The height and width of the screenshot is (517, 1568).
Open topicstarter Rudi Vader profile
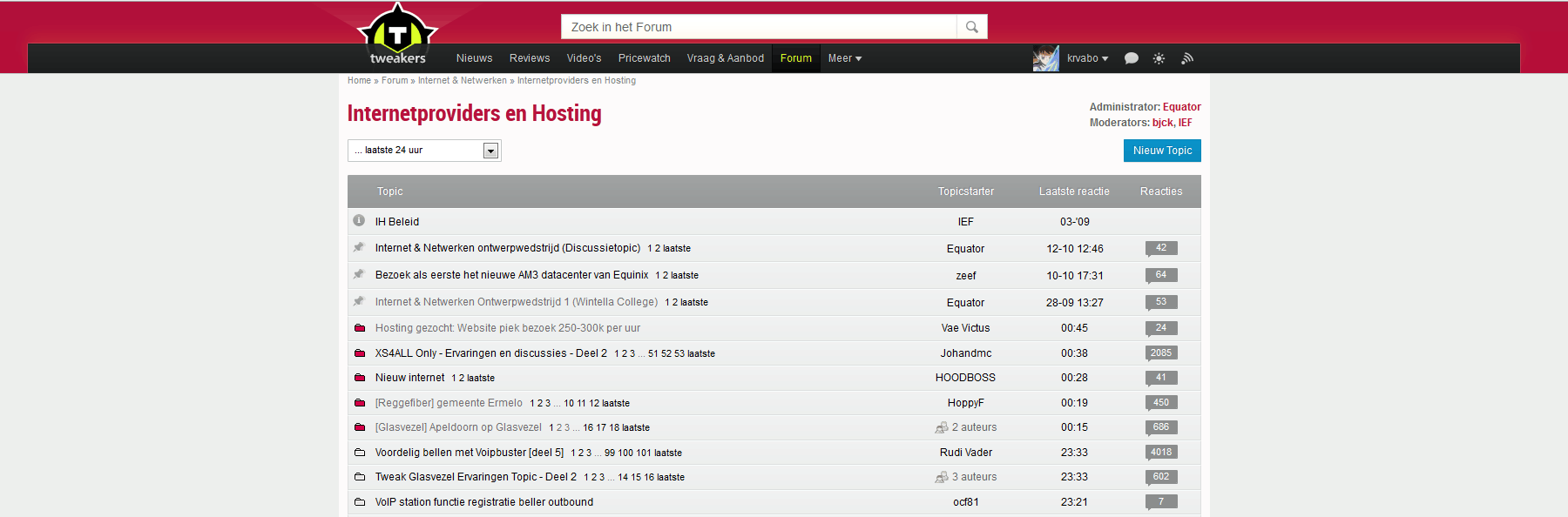click(x=966, y=453)
